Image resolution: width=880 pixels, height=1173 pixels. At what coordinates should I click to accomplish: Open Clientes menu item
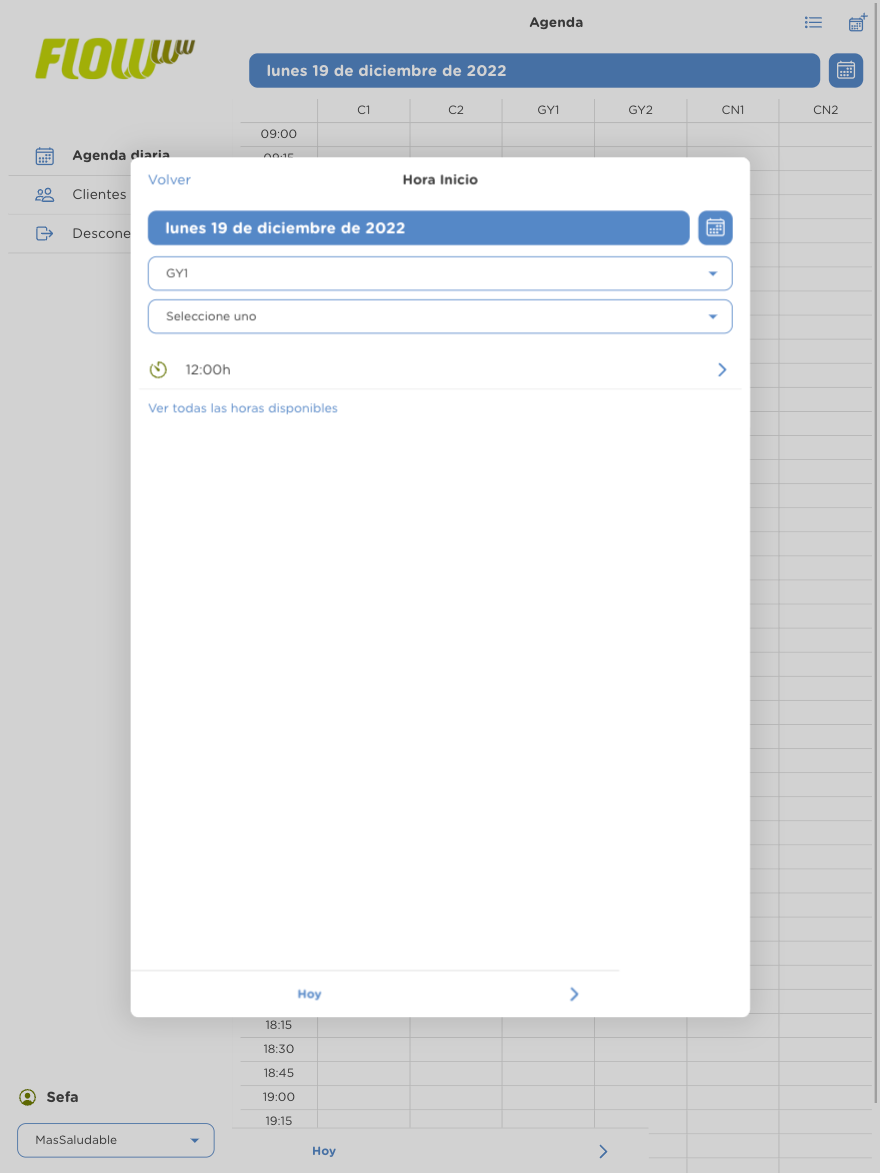point(100,195)
